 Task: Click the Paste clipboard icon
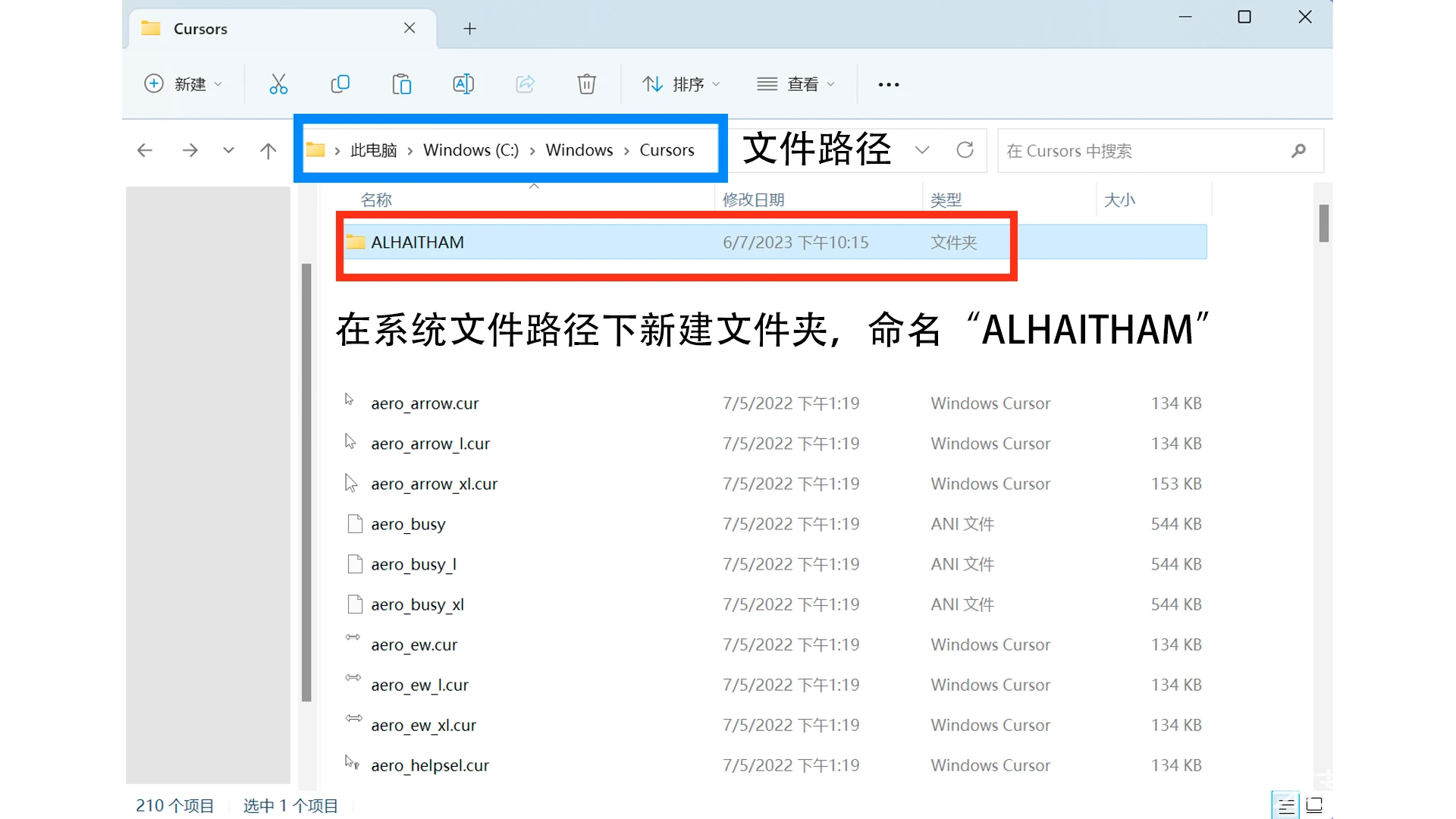[402, 84]
